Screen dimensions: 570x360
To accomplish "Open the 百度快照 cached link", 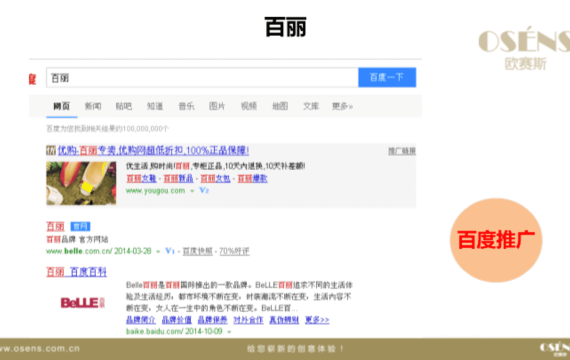I will (x=197, y=251).
